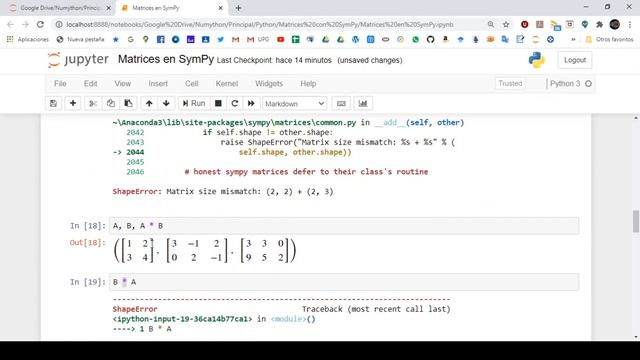Open the cell type Markdown dropdown
640x360 pixels.
[x=294, y=104]
